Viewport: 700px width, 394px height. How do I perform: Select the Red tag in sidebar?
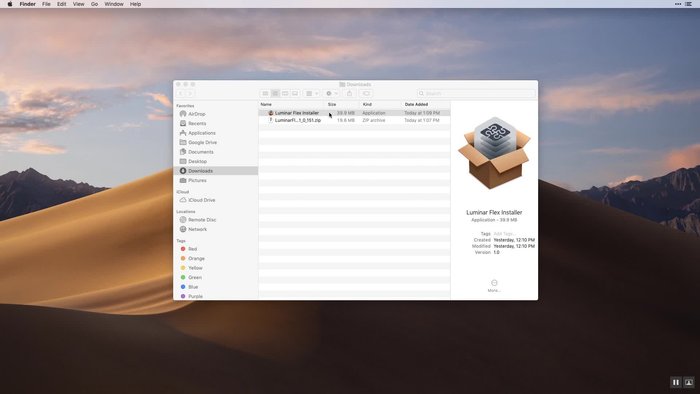[x=192, y=249]
